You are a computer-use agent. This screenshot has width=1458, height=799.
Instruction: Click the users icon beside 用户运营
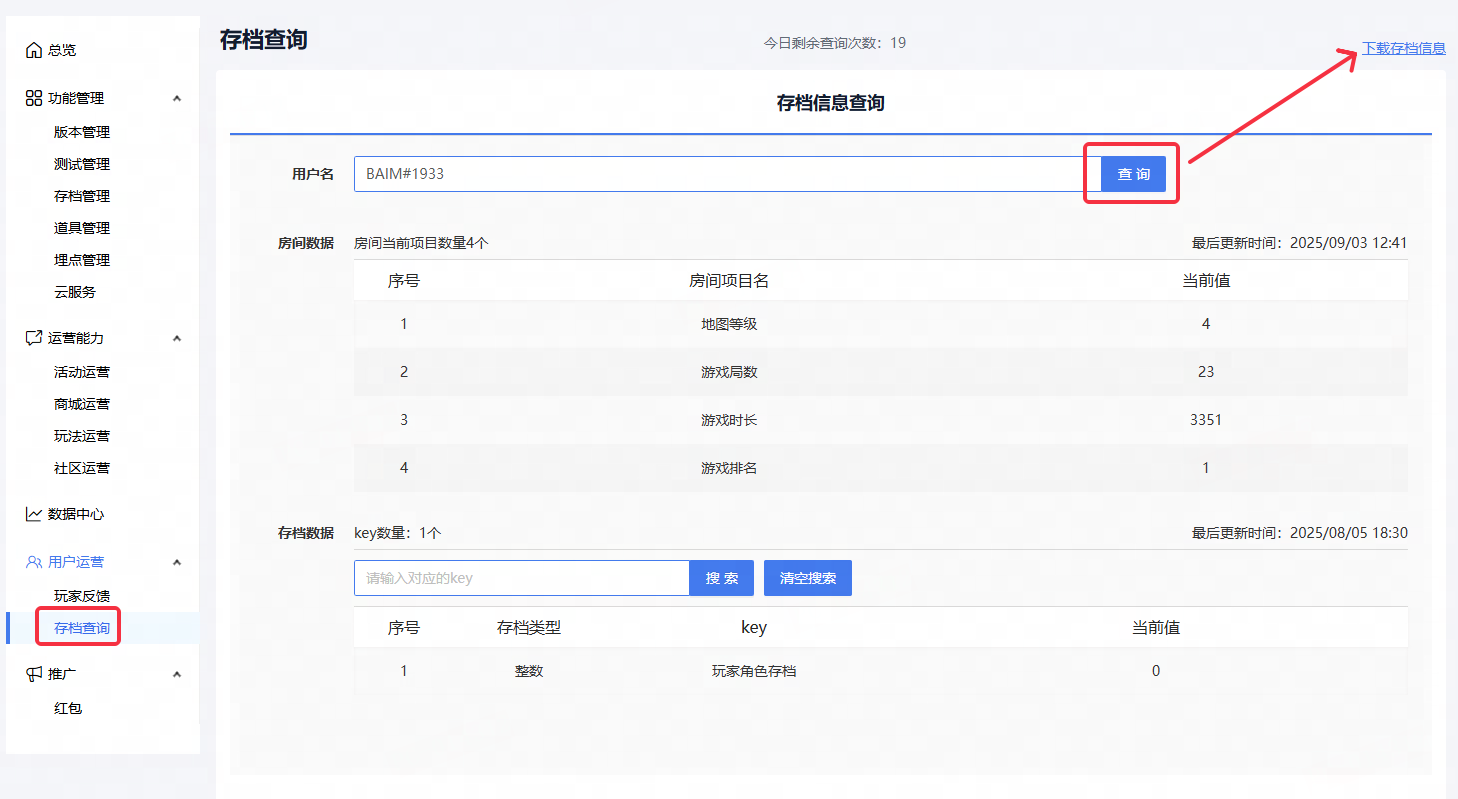tap(34, 562)
